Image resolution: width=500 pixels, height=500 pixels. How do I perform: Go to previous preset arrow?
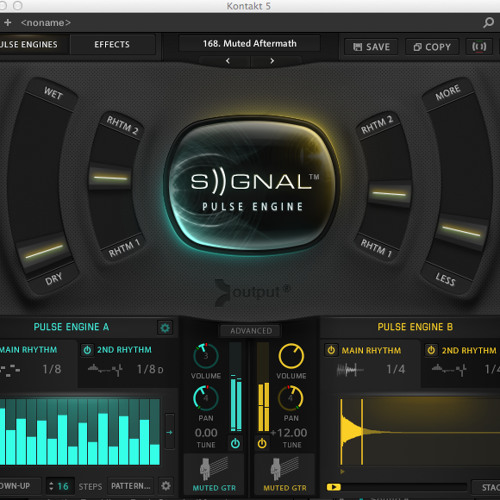click(228, 61)
